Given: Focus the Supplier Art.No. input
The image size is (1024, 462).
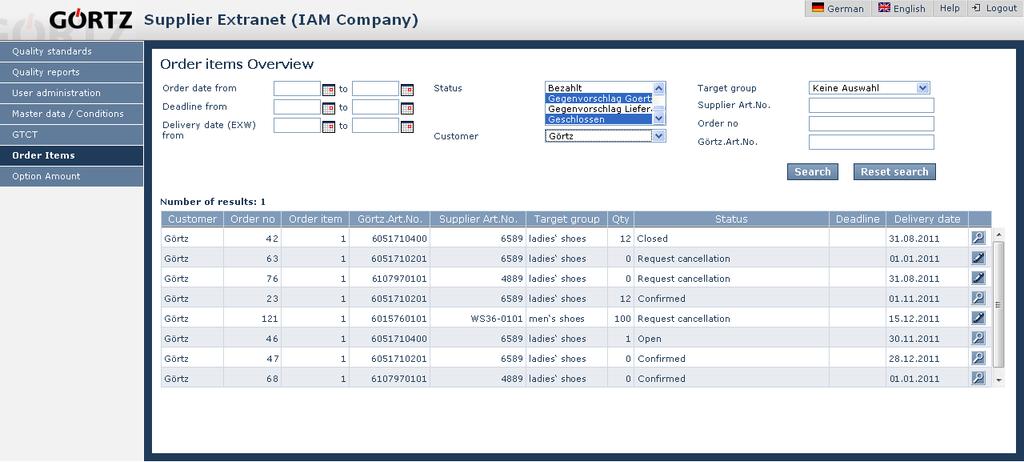Looking at the screenshot, I should pos(871,105).
